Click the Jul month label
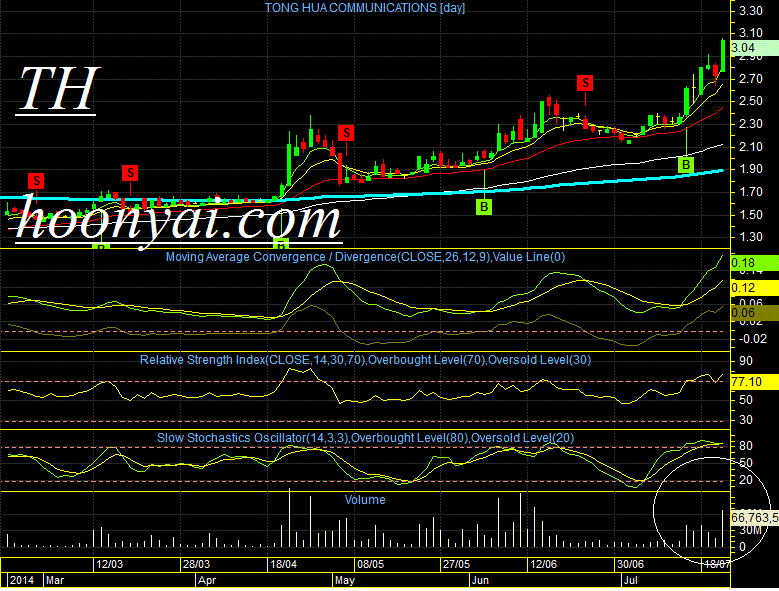The width and height of the screenshot is (779, 591). [x=631, y=581]
